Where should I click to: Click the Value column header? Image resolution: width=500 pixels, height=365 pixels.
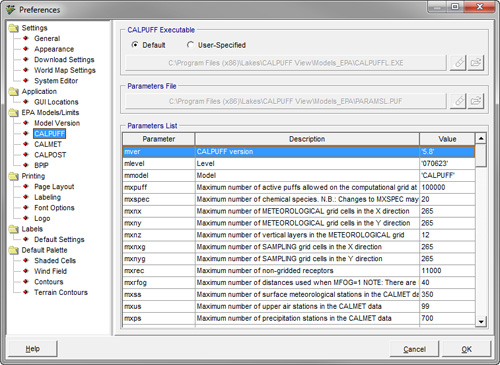(447, 139)
